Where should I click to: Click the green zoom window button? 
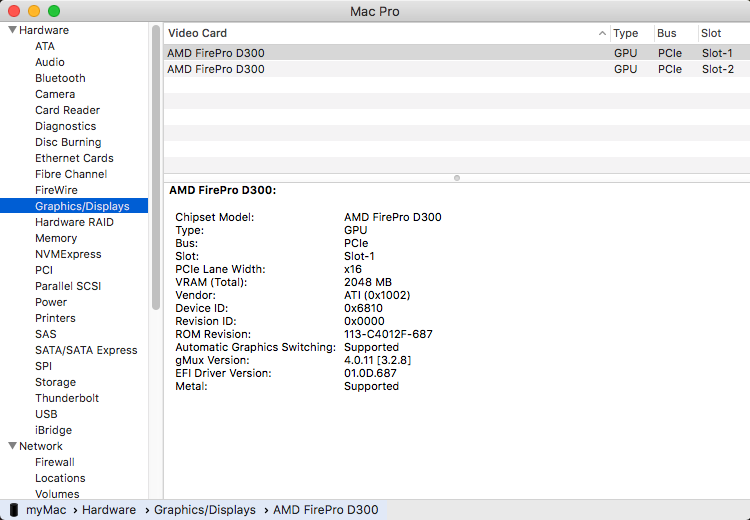[54, 11]
